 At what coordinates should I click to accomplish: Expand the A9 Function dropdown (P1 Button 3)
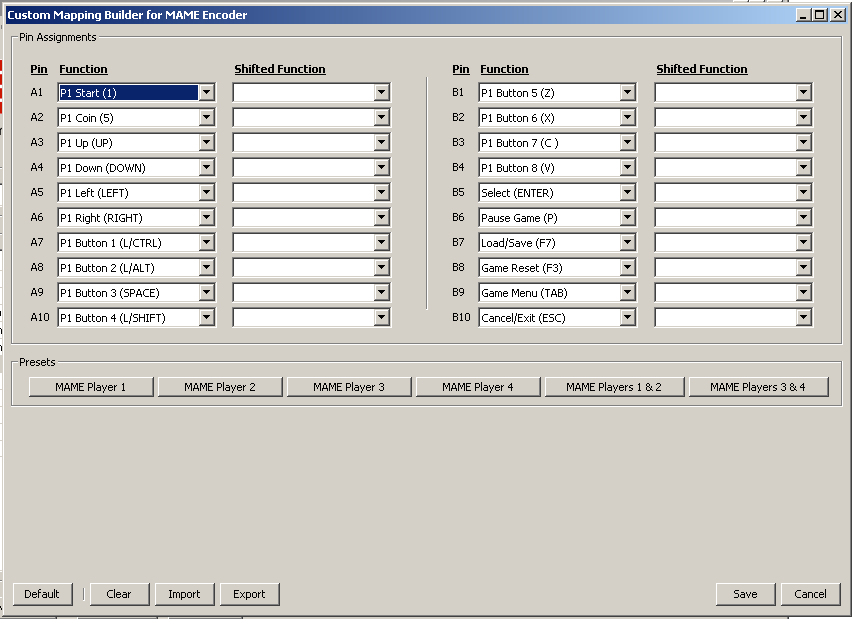[x=206, y=293]
